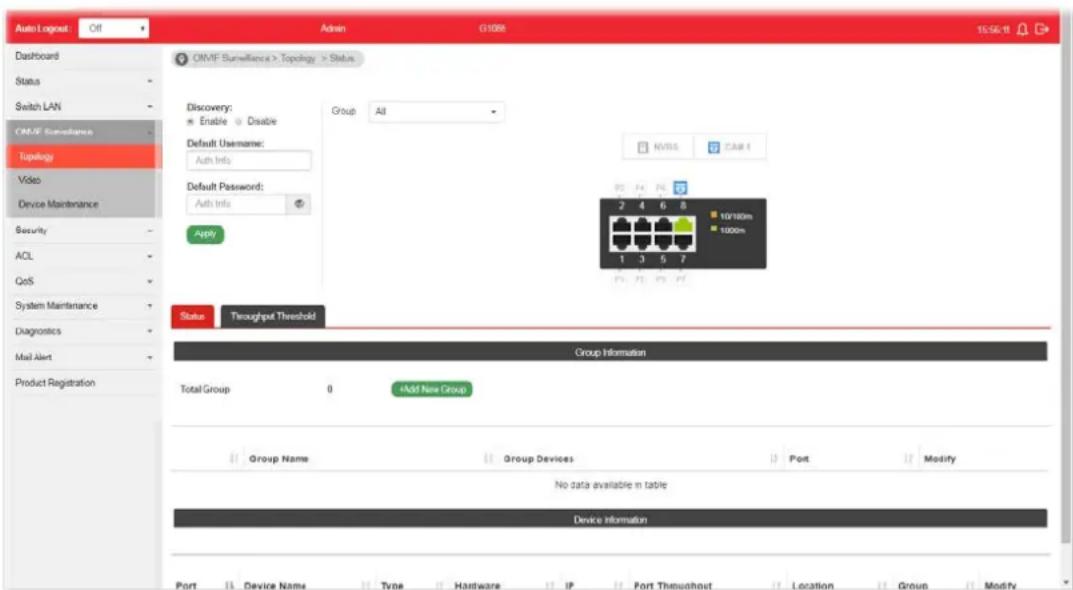Expand the Diagnostics sidebar menu
This screenshot has width=1073, height=590.
tap(82, 331)
